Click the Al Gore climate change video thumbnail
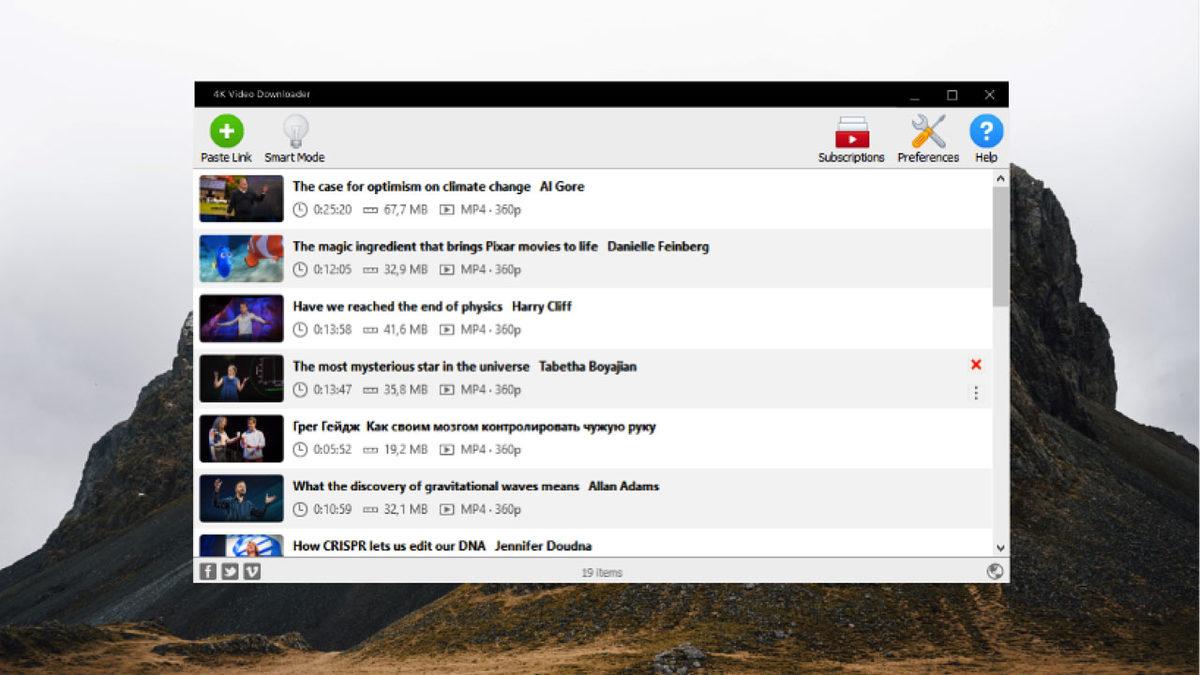The width and height of the screenshot is (1200, 675). point(240,198)
